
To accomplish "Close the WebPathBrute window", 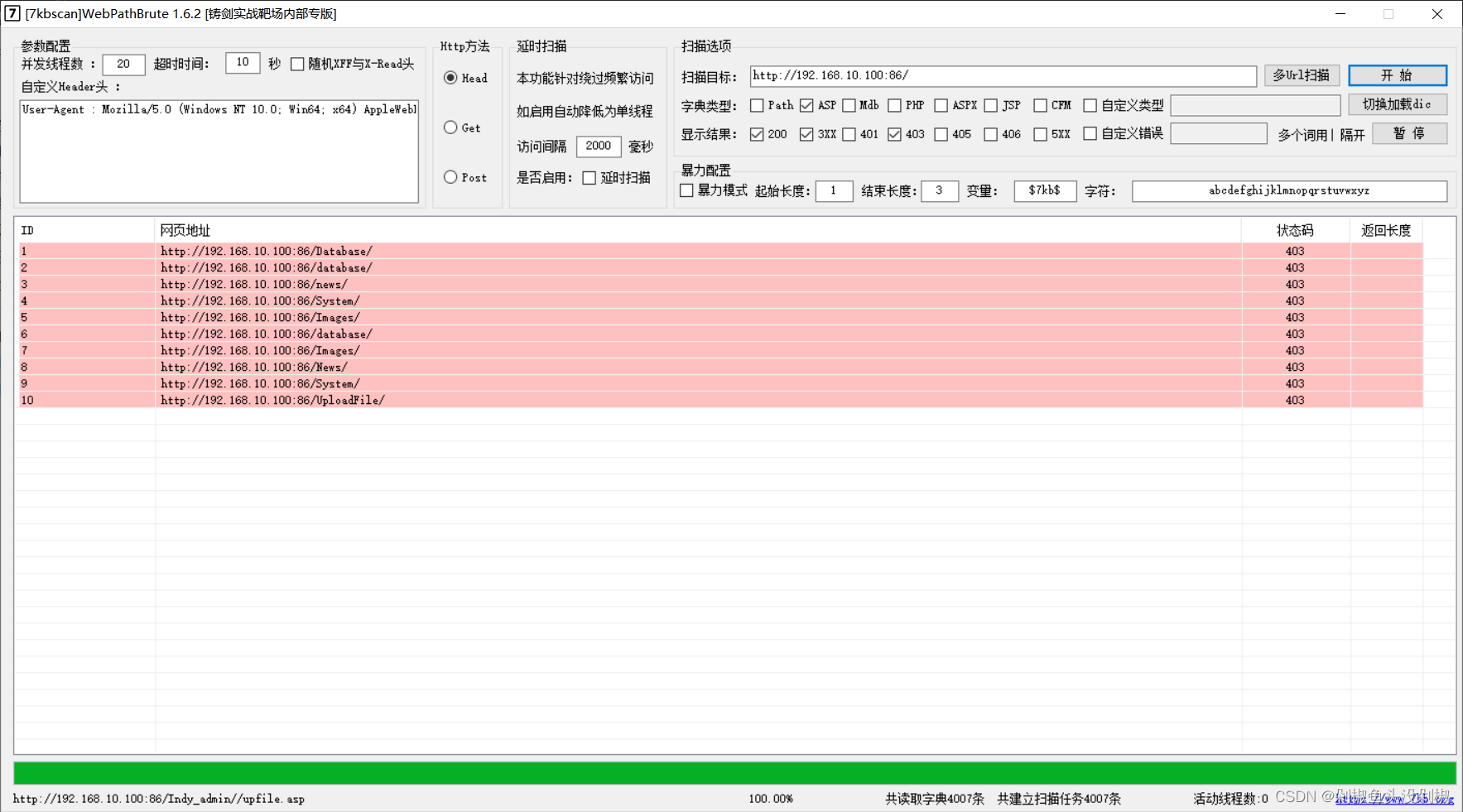I will (x=1437, y=13).
